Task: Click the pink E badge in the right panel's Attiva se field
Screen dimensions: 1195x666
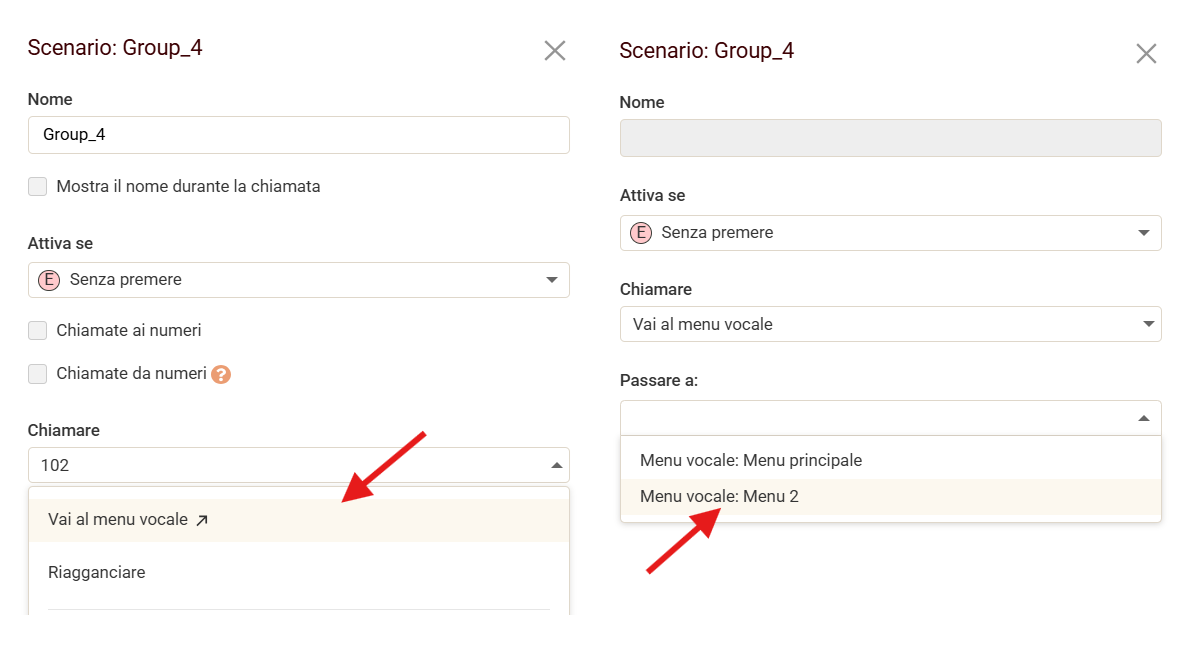Action: pyautogui.click(x=640, y=233)
